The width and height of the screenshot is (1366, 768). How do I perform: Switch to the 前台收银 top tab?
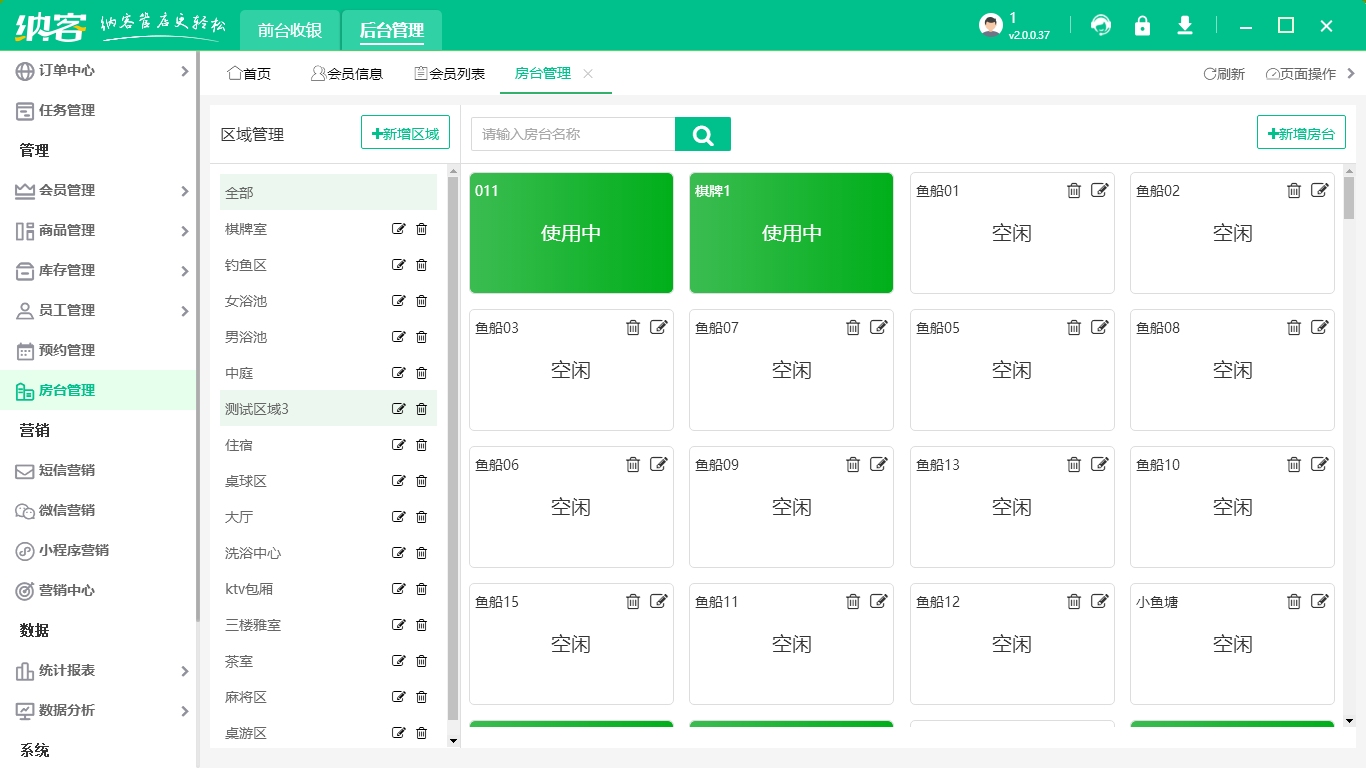point(290,30)
